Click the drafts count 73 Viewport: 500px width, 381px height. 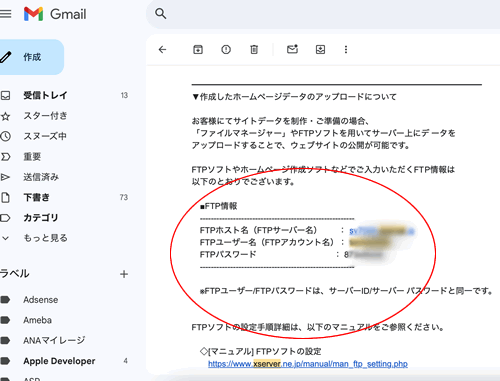pos(124,197)
